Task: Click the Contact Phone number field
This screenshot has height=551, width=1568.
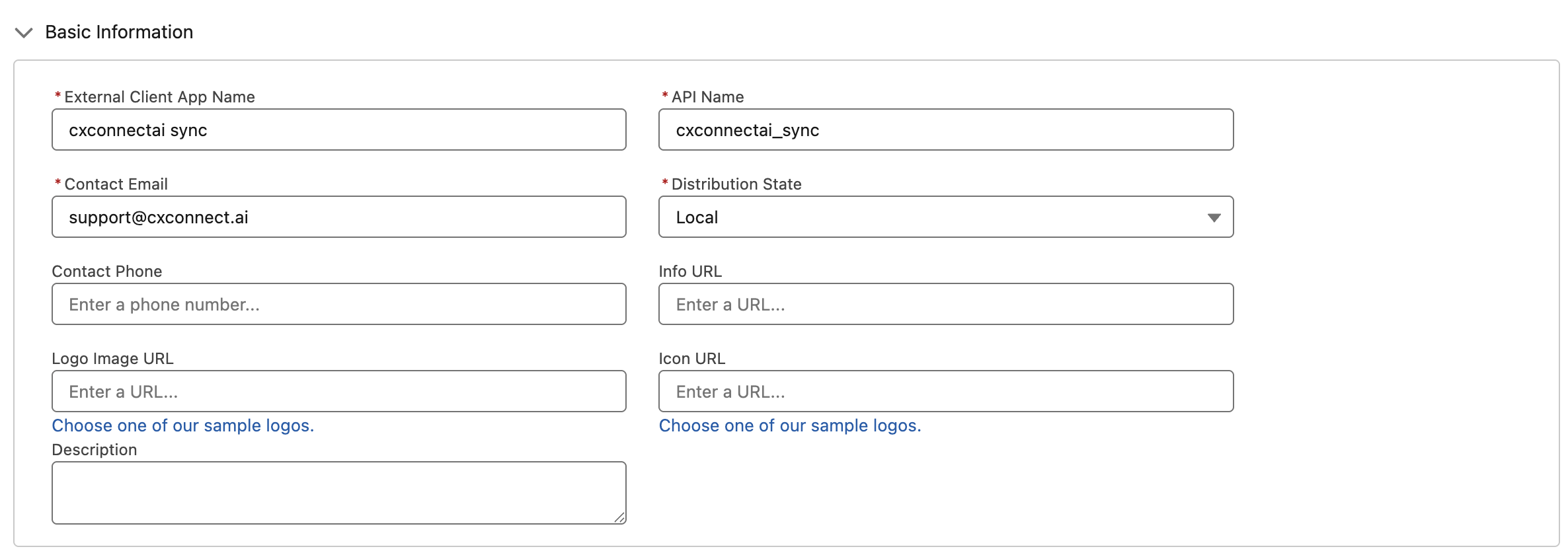Action: pyautogui.click(x=338, y=305)
